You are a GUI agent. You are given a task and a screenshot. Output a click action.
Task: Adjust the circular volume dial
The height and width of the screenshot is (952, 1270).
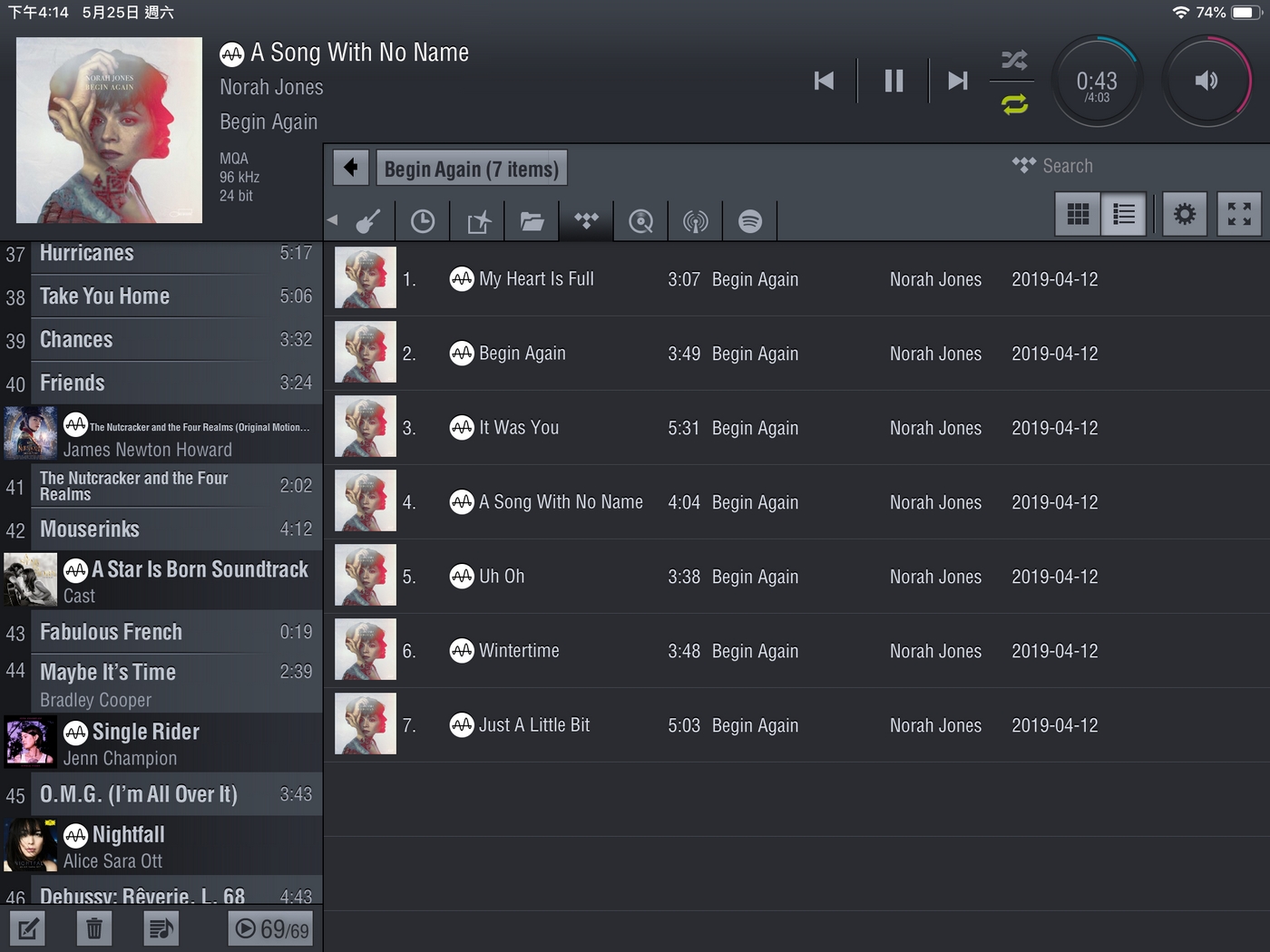[1206, 81]
